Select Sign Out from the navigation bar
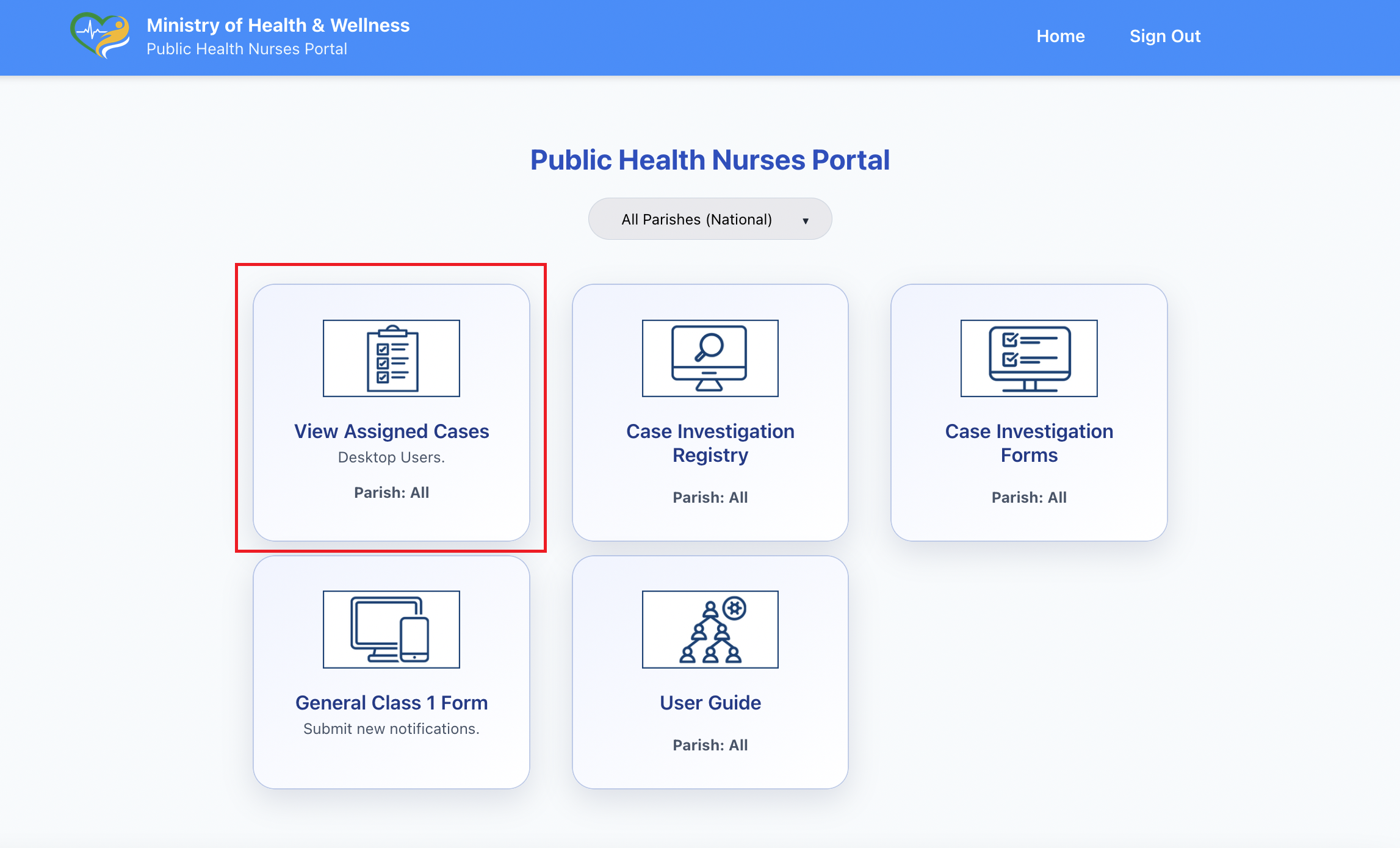 [1164, 36]
